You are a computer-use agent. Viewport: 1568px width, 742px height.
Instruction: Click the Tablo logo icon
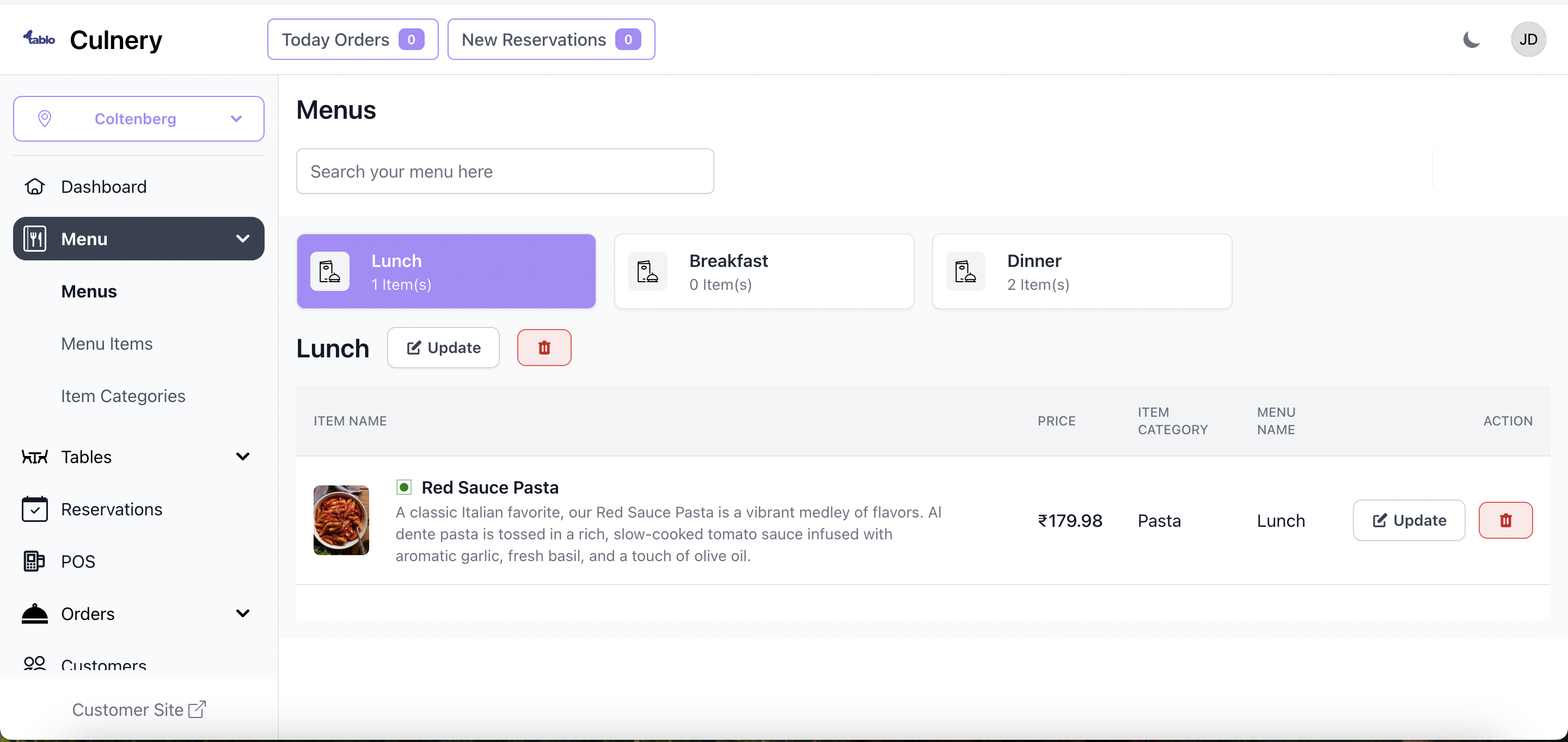click(x=39, y=38)
